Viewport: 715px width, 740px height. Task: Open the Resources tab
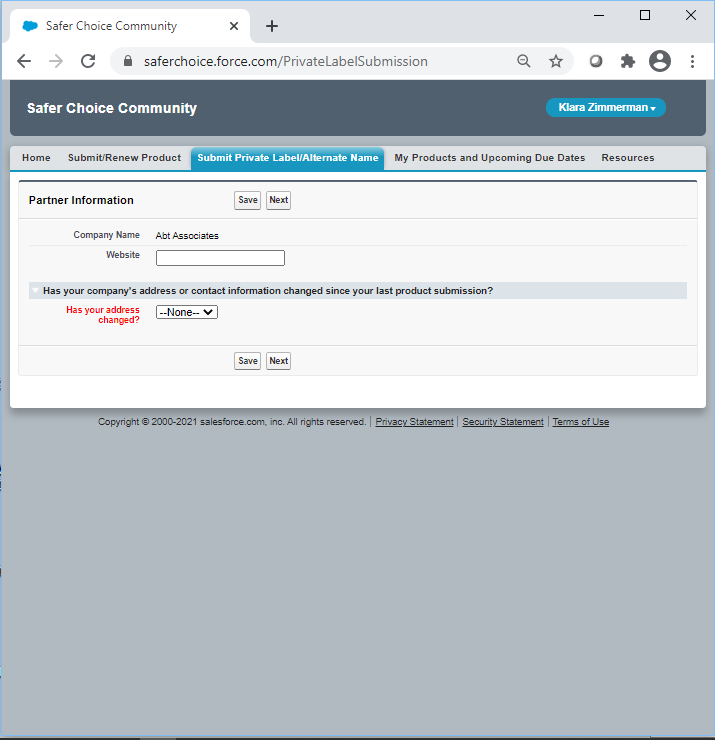(x=627, y=158)
